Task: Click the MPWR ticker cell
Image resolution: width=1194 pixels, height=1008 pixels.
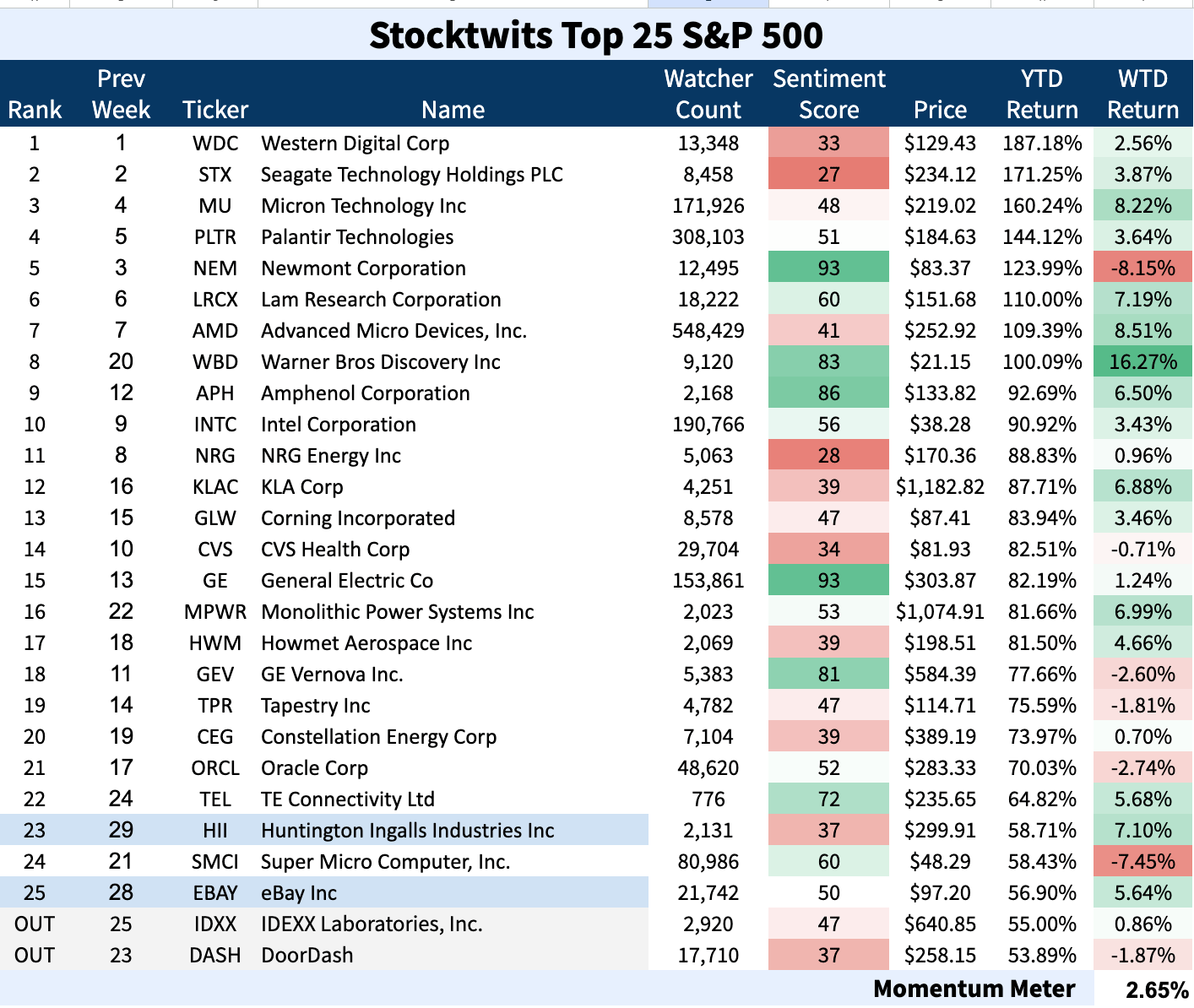Action: tap(215, 612)
